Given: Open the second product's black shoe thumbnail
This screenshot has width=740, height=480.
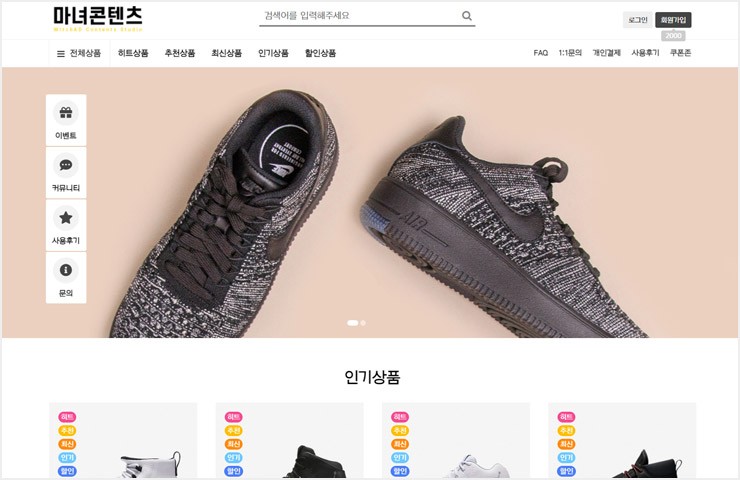Looking at the screenshot, I should (314, 461).
